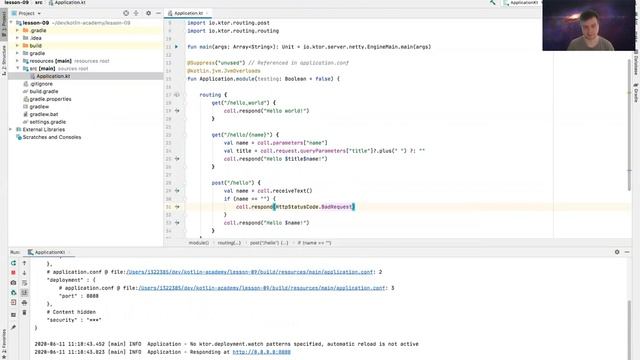Viewport: 640px width, 360px height.
Task: Expand the .idea folder
Action: (18, 38)
